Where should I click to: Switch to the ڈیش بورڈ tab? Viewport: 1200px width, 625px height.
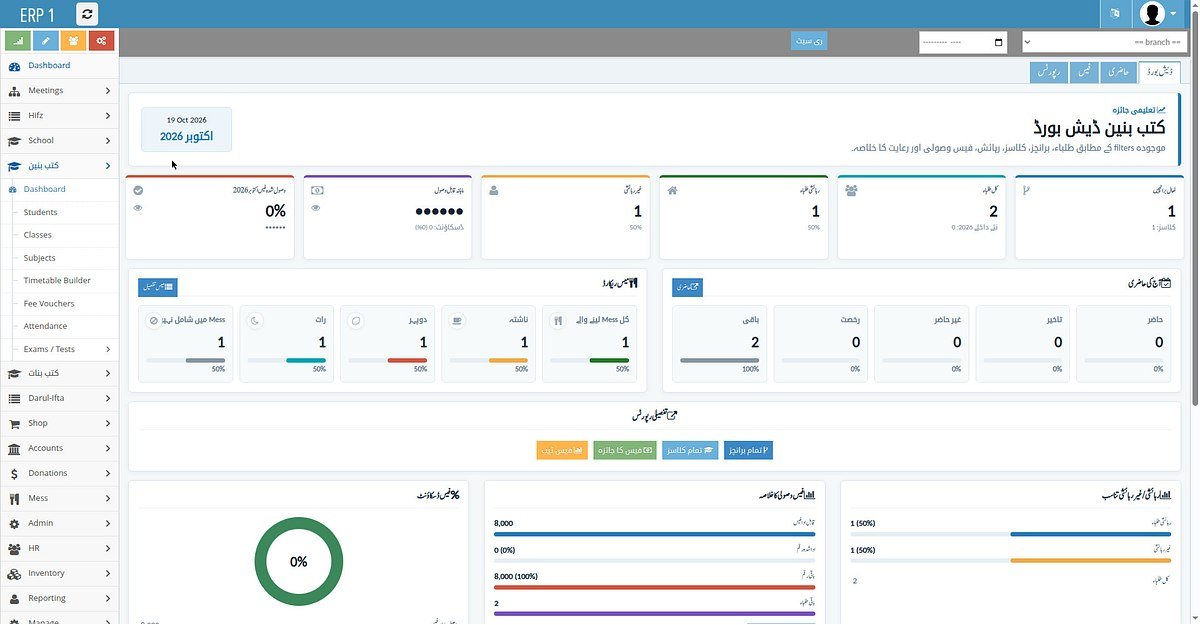tap(1159, 72)
